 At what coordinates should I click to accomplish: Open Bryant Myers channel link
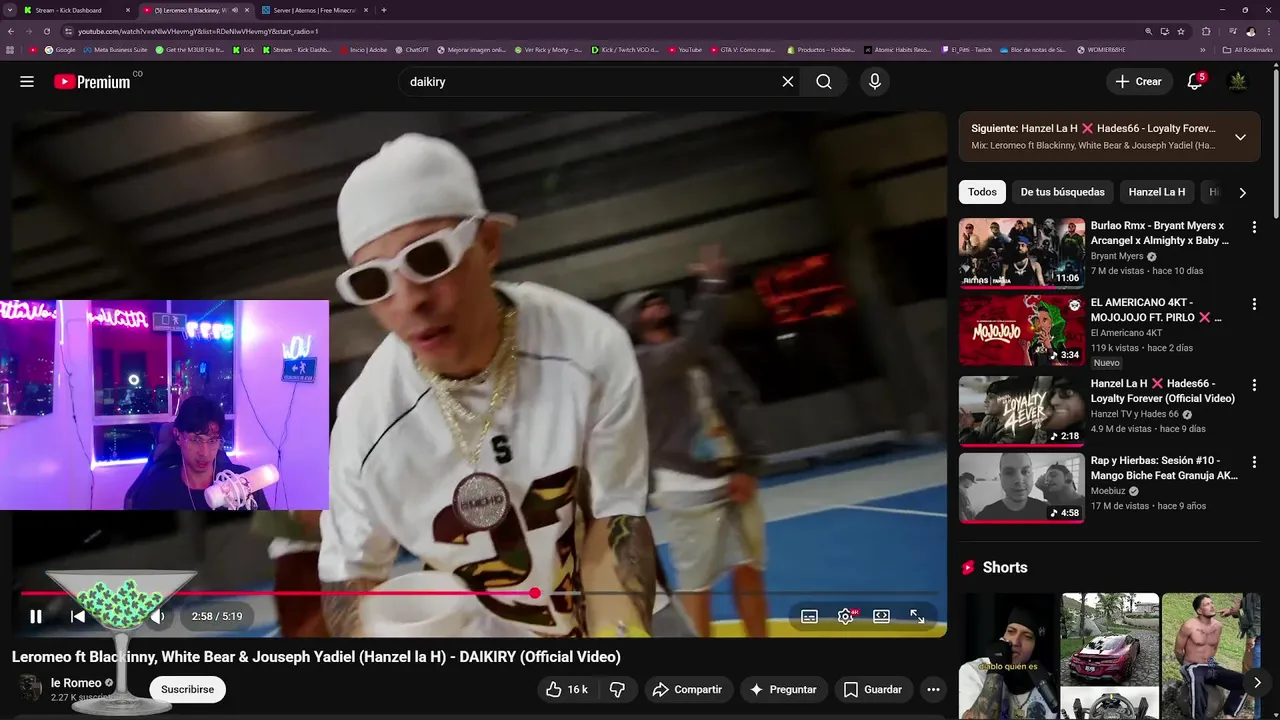1117,256
